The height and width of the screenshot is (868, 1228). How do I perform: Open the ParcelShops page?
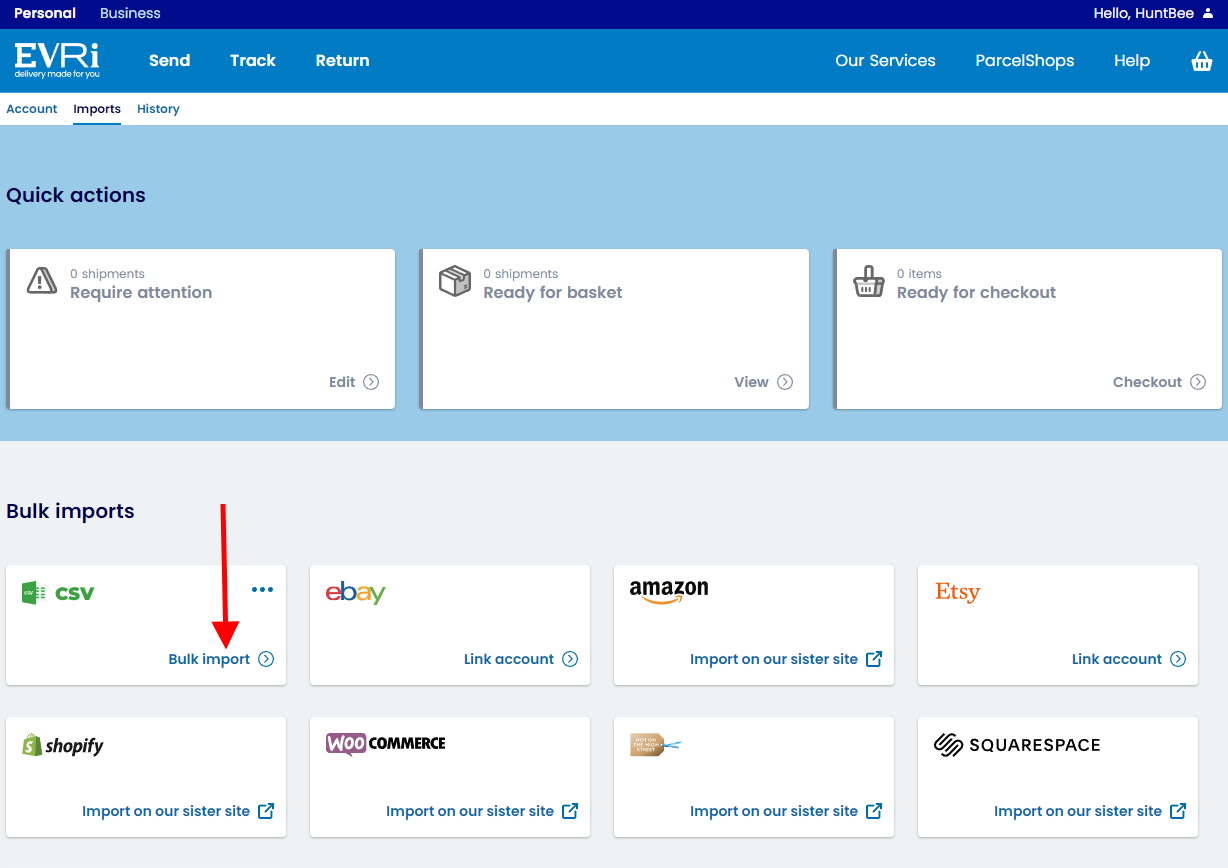[x=1025, y=61]
